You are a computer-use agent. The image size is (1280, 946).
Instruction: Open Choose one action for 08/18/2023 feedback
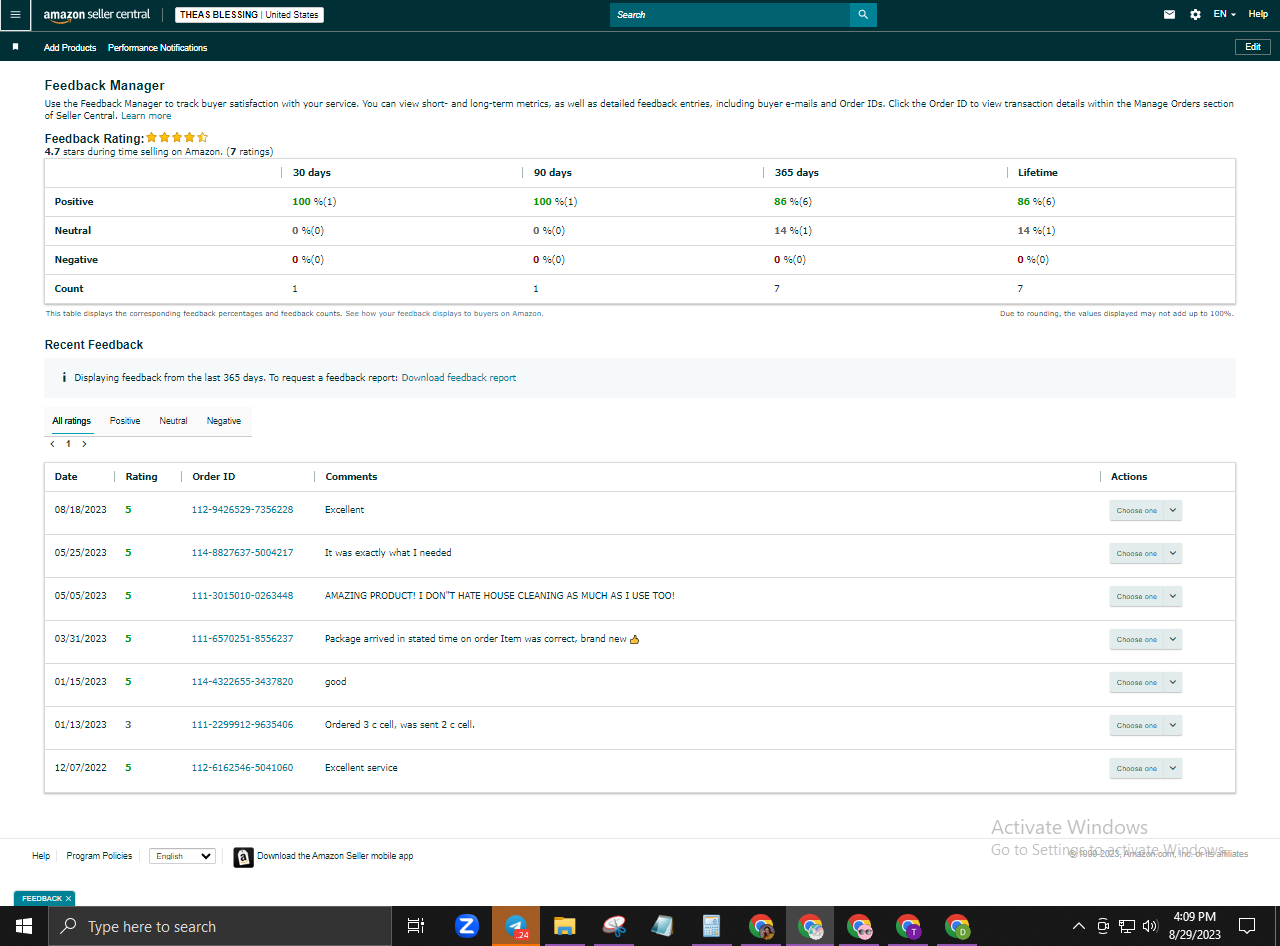[1145, 510]
